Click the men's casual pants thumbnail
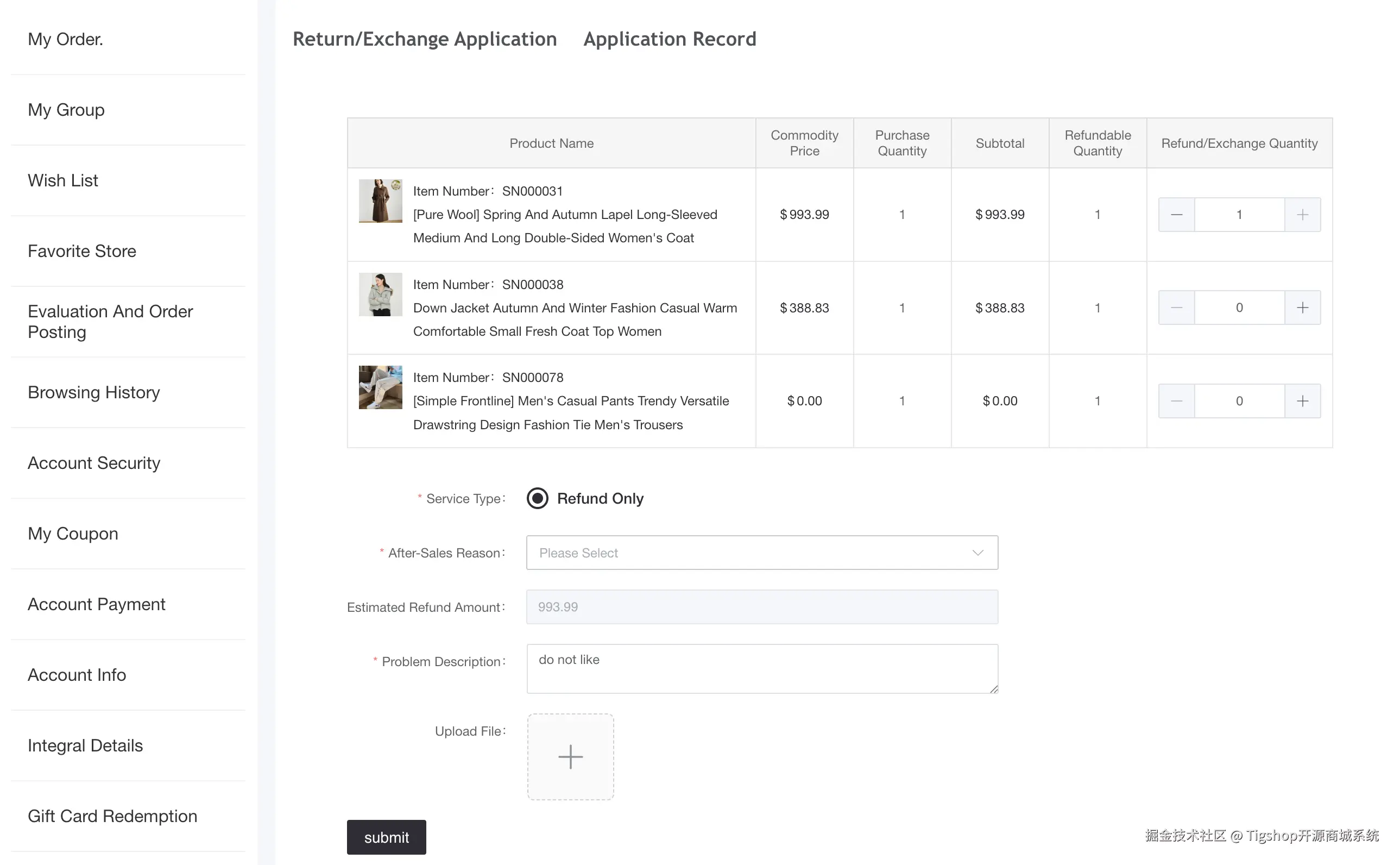The image size is (1400, 865). (x=380, y=387)
